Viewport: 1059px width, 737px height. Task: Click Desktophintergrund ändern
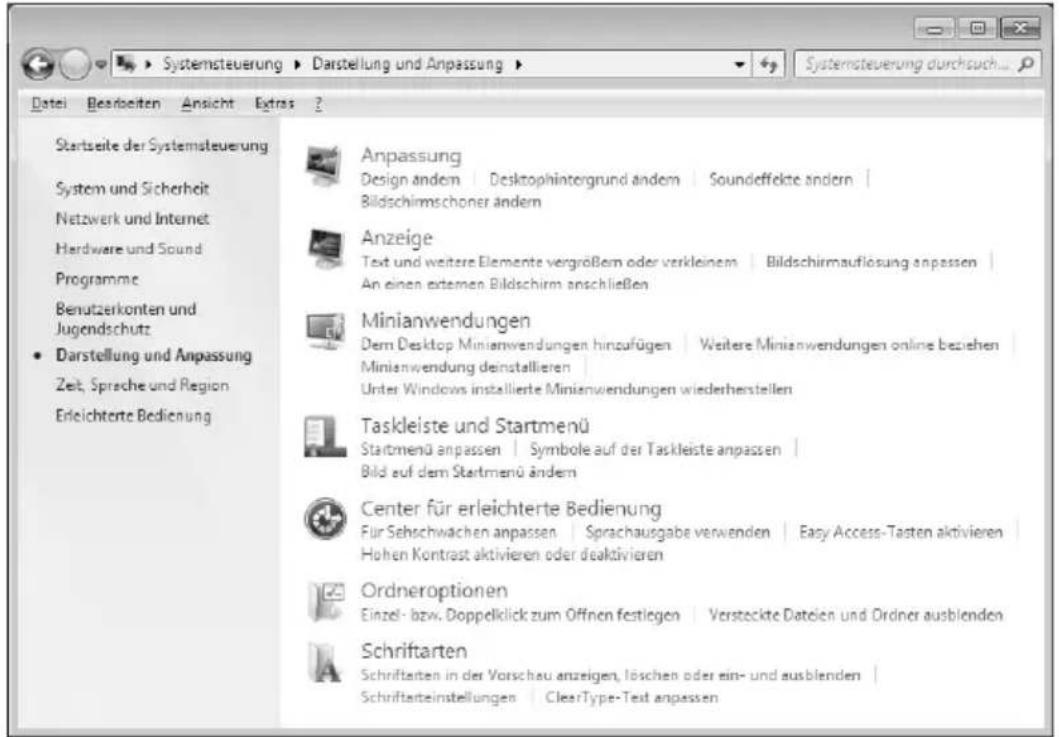584,180
